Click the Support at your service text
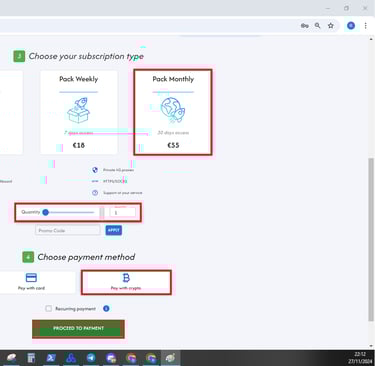The height and width of the screenshot is (366, 375). click(123, 193)
